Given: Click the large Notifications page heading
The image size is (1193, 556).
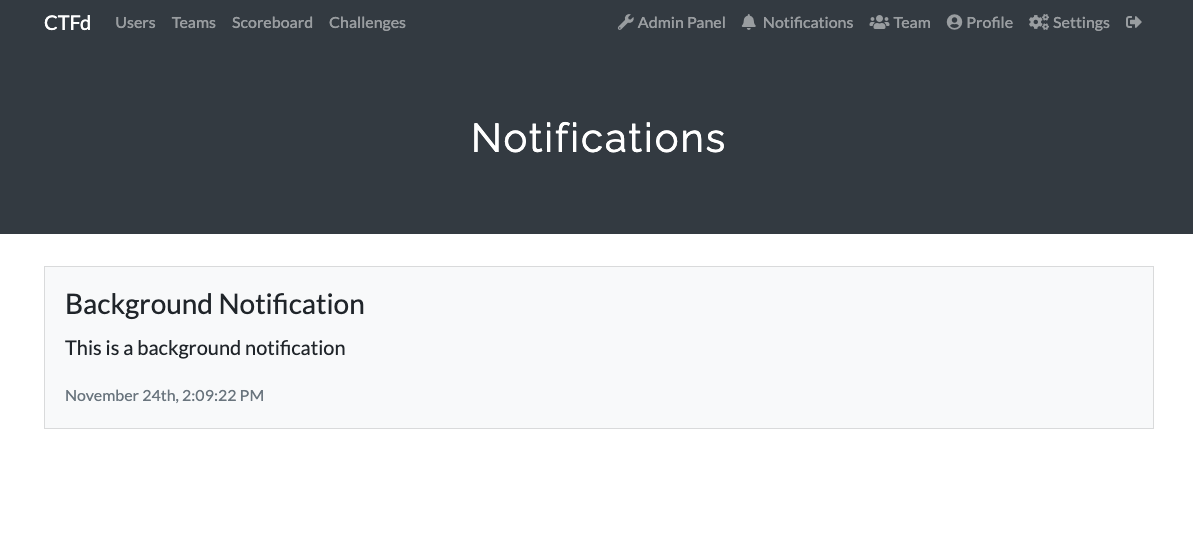Looking at the screenshot, I should pos(598,138).
